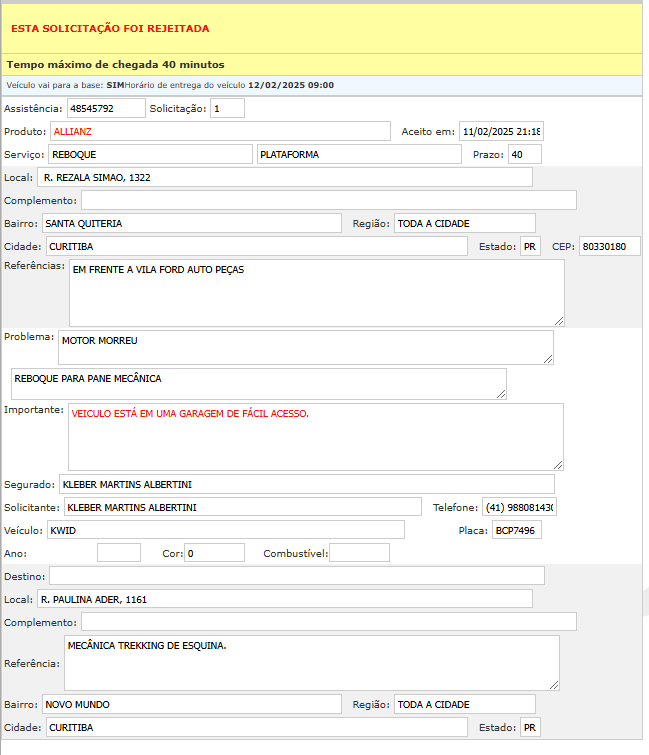Click the Segurado name field
The image size is (649, 755).
point(306,484)
